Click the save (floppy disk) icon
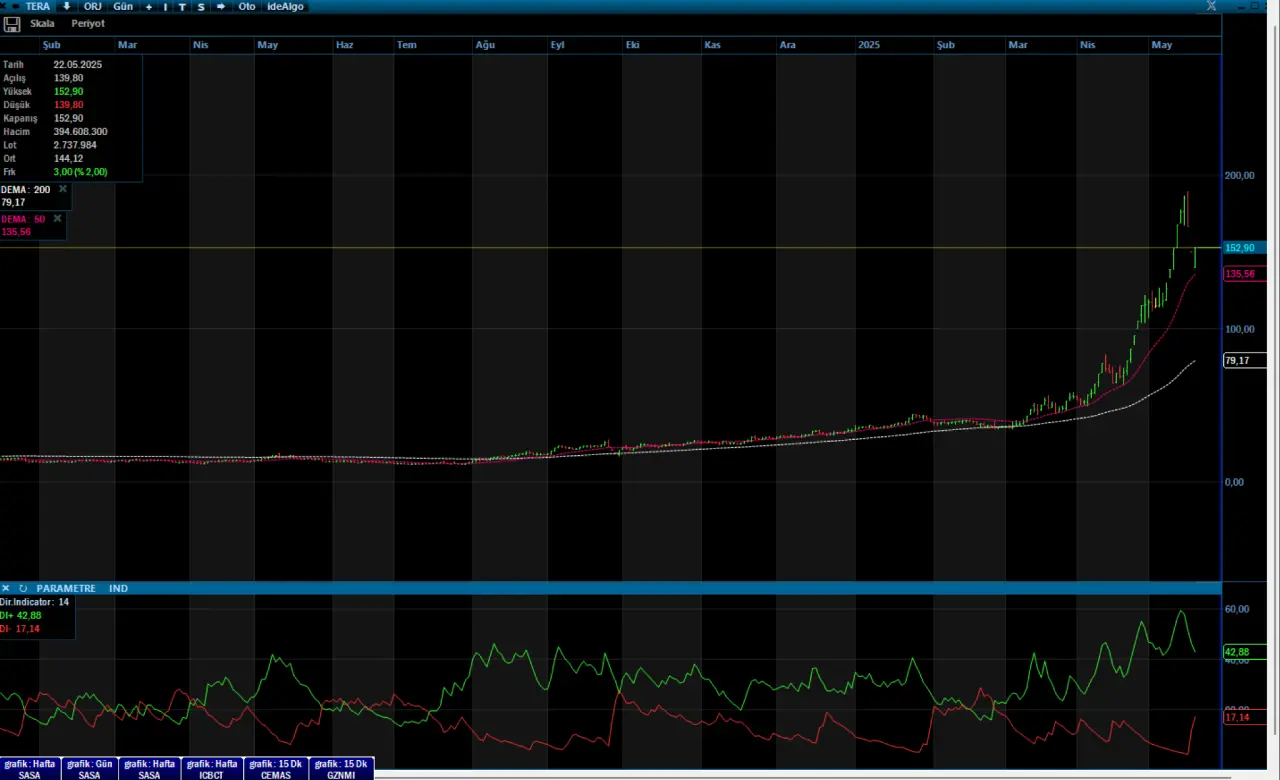 [x=13, y=23]
